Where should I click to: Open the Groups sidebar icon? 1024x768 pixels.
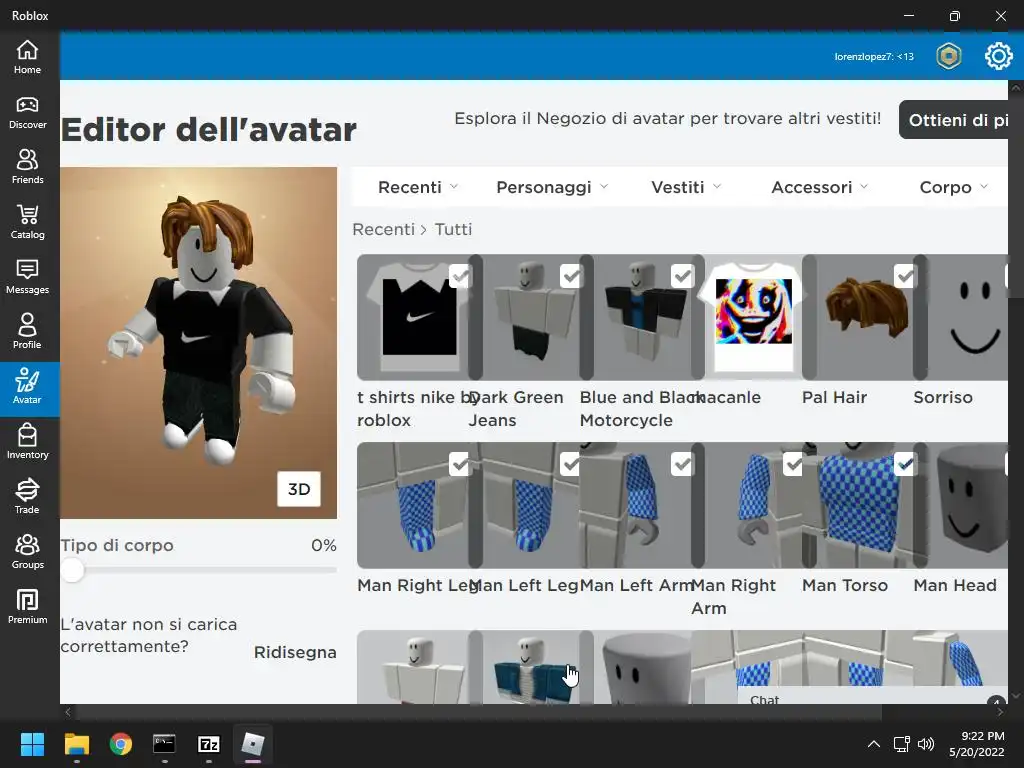point(27,552)
